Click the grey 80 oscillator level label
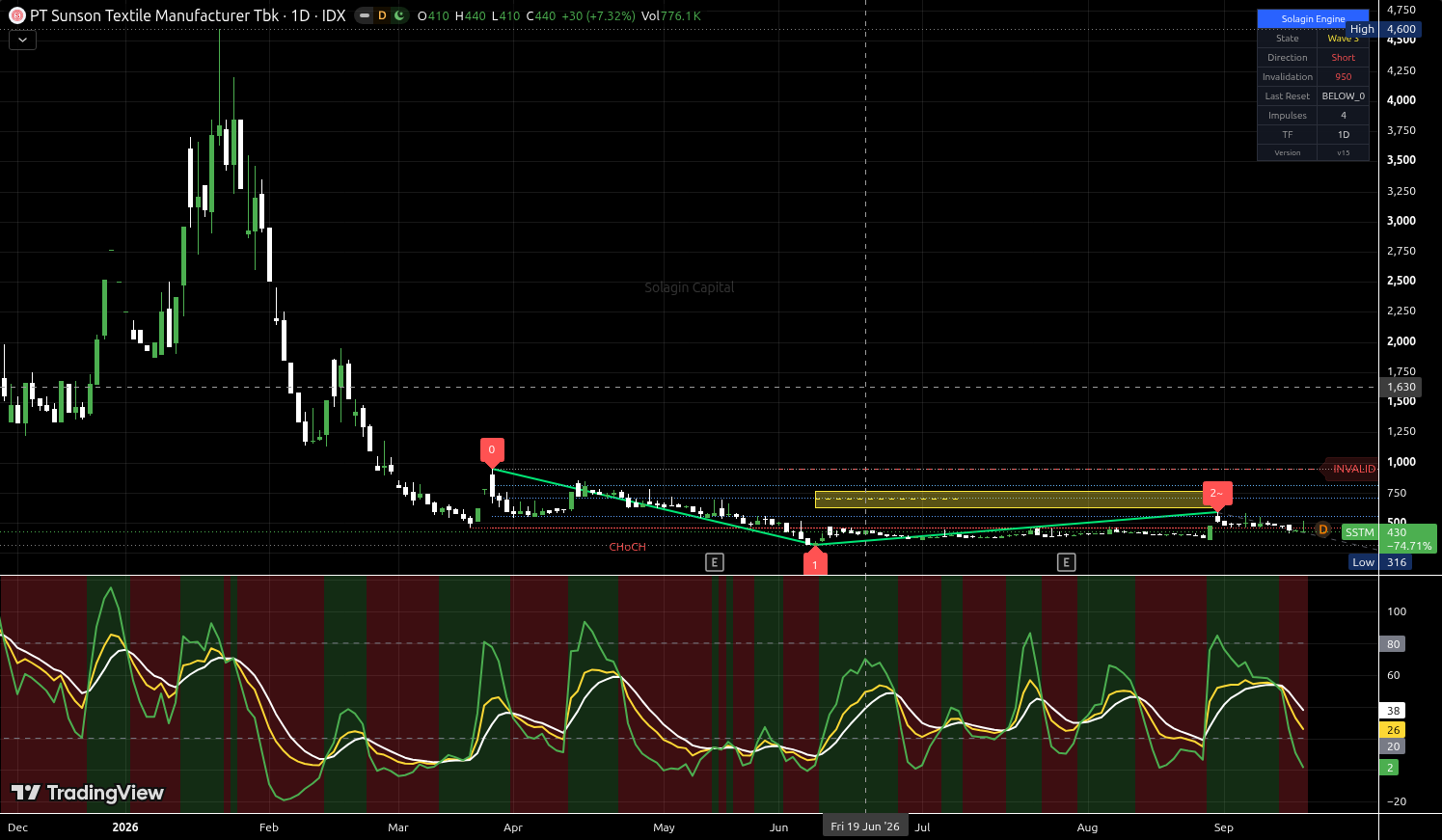This screenshot has width=1442, height=840. pyautogui.click(x=1394, y=644)
